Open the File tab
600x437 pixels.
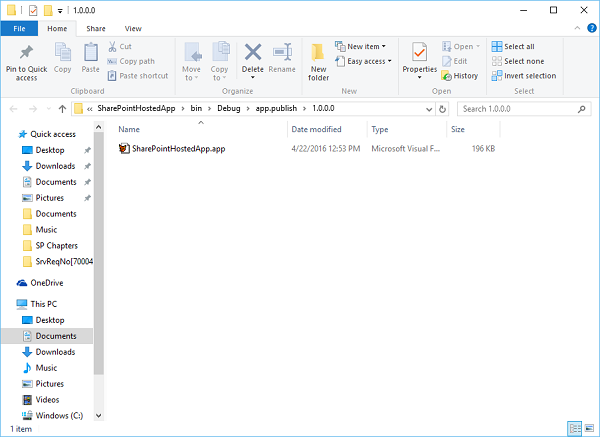click(19, 29)
